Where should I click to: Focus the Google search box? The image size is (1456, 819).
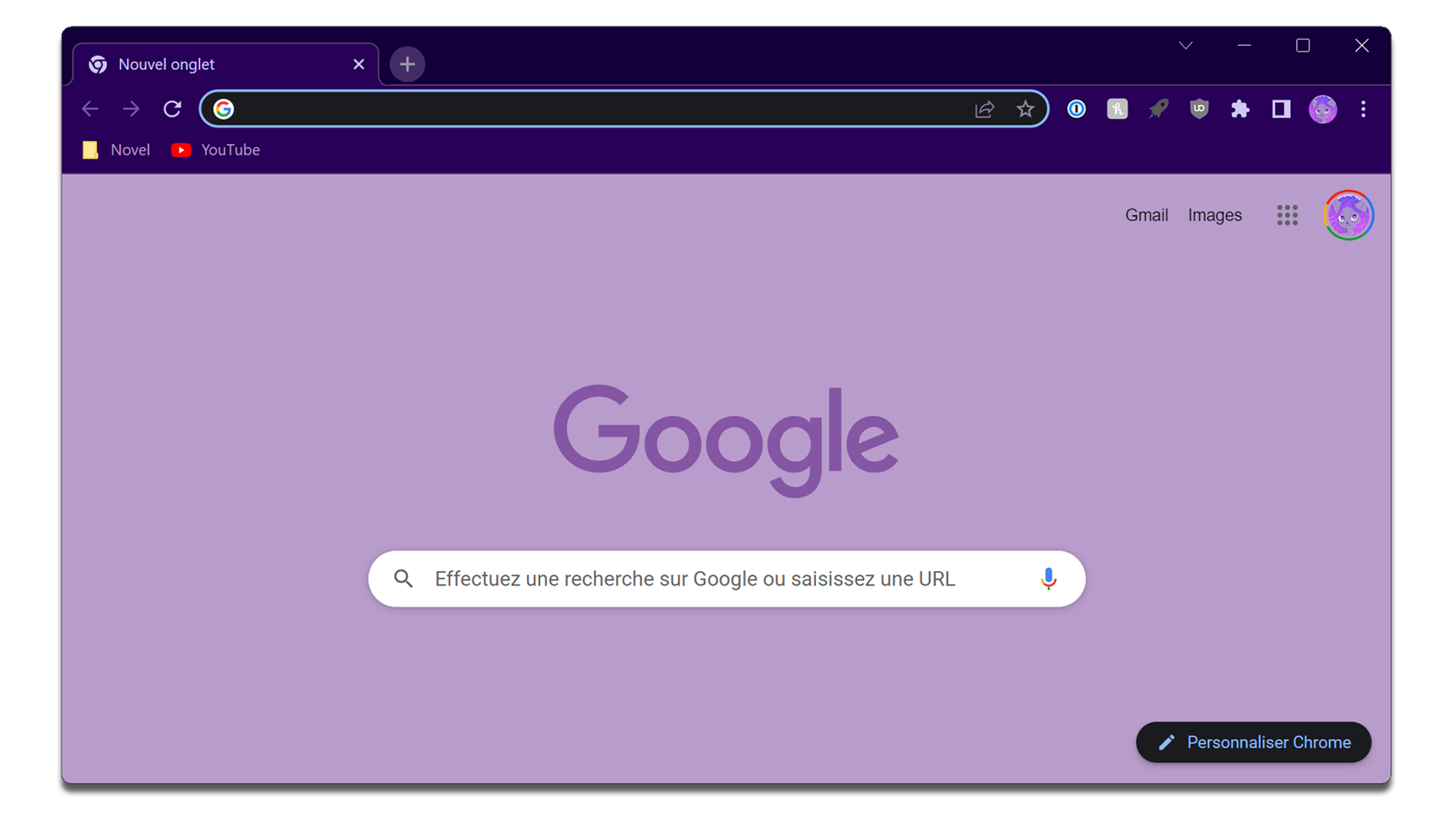[694, 579]
